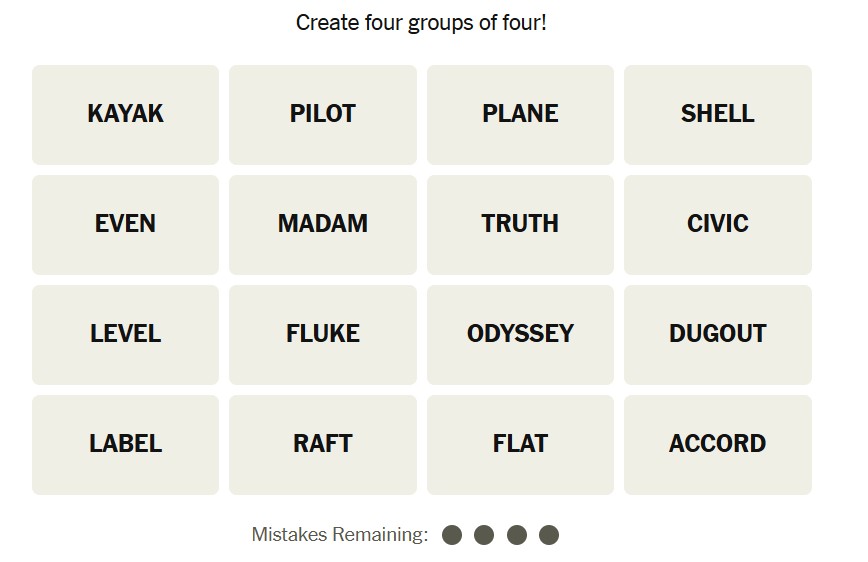Select the EVEN word tile
868x562 pixels.
point(125,224)
